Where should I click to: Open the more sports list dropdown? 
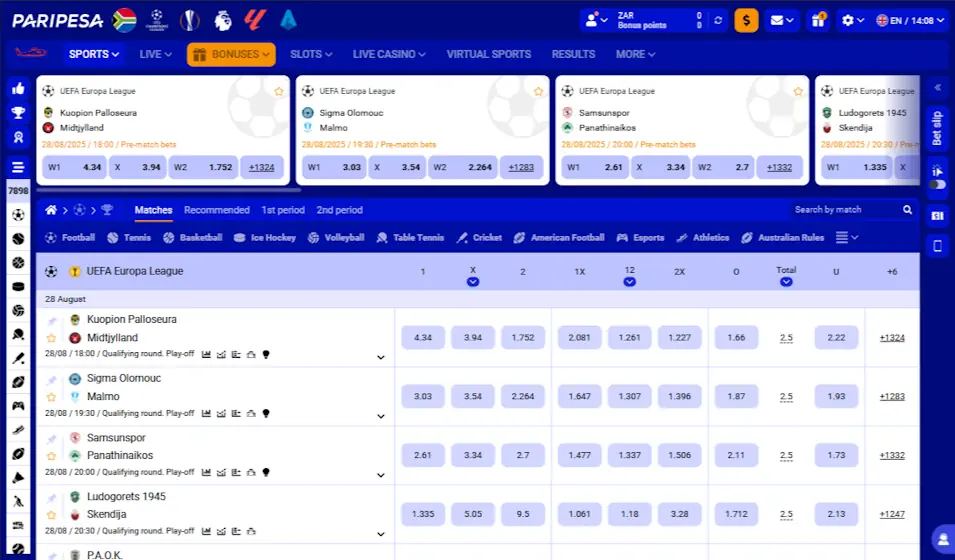click(x=847, y=238)
